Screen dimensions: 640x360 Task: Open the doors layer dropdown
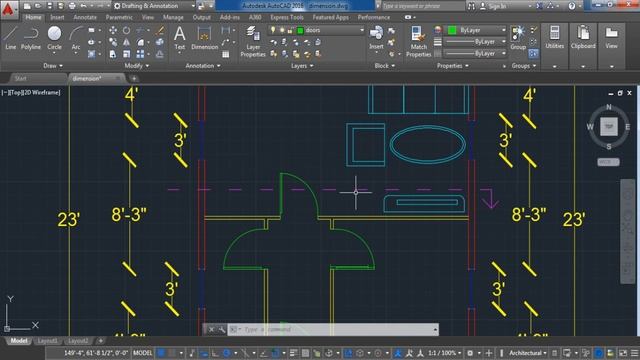316,30
